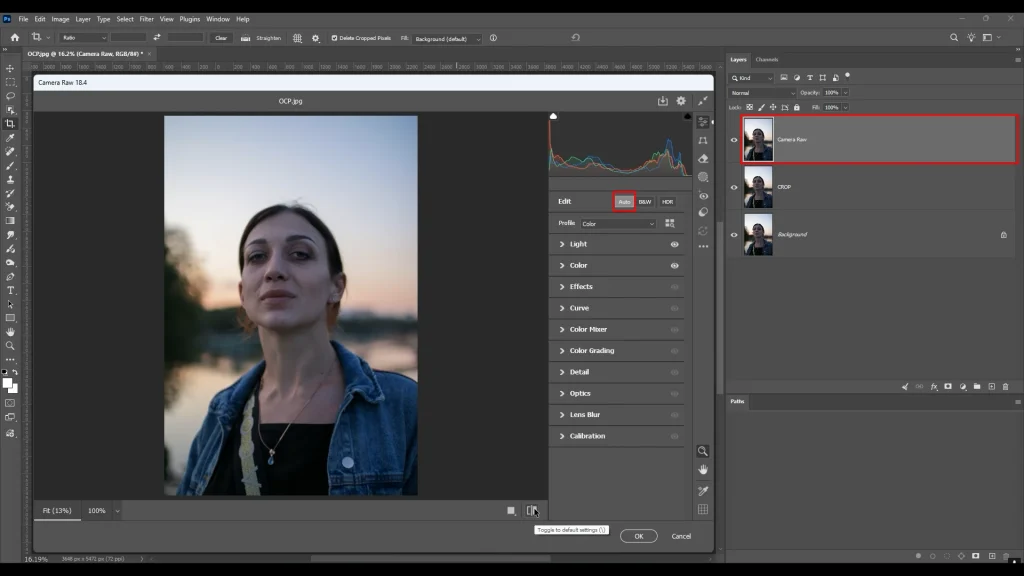Click foreground/background color swatches
The image size is (1024, 576).
10,385
